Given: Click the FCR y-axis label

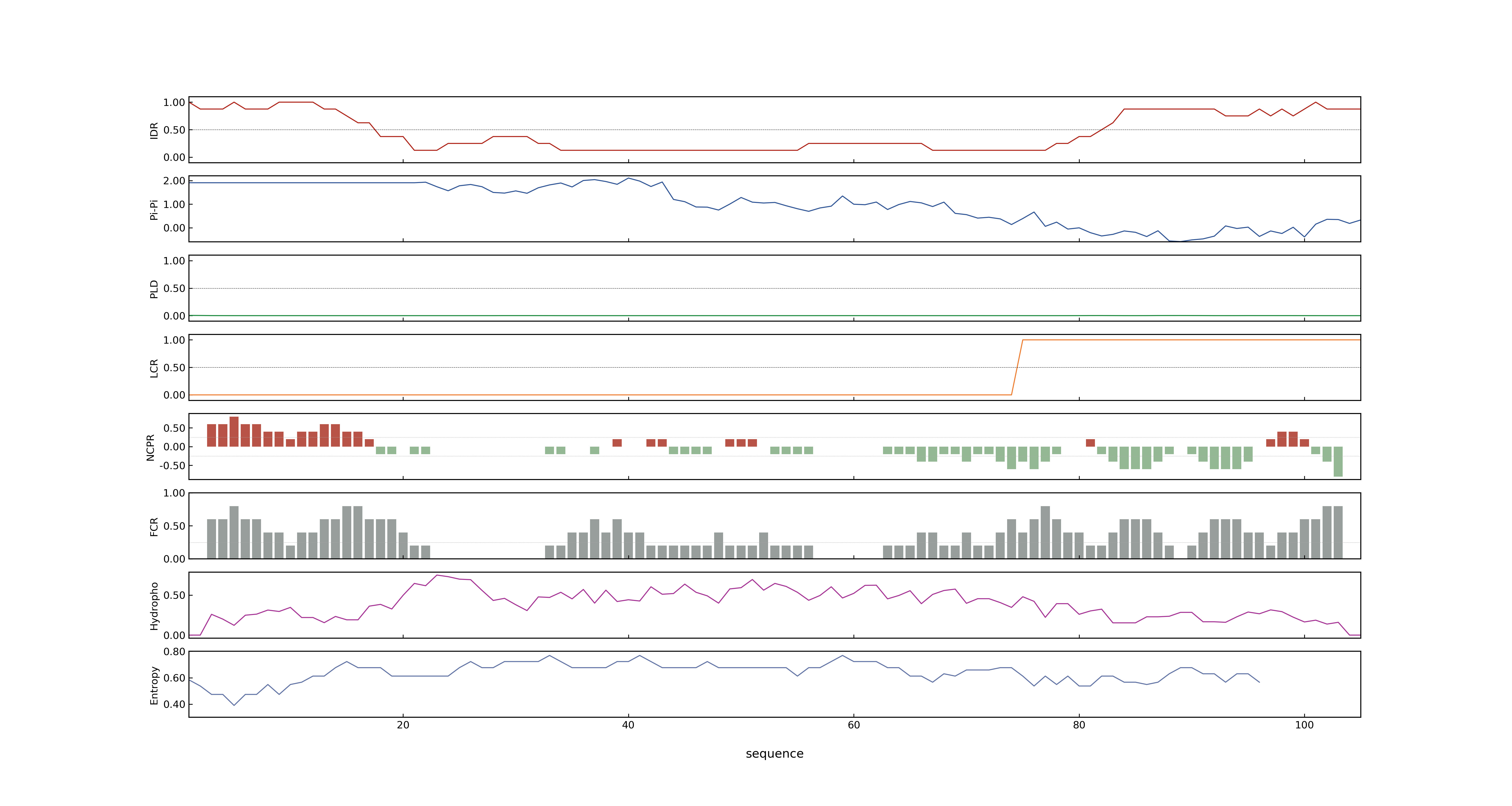Looking at the screenshot, I should (154, 526).
